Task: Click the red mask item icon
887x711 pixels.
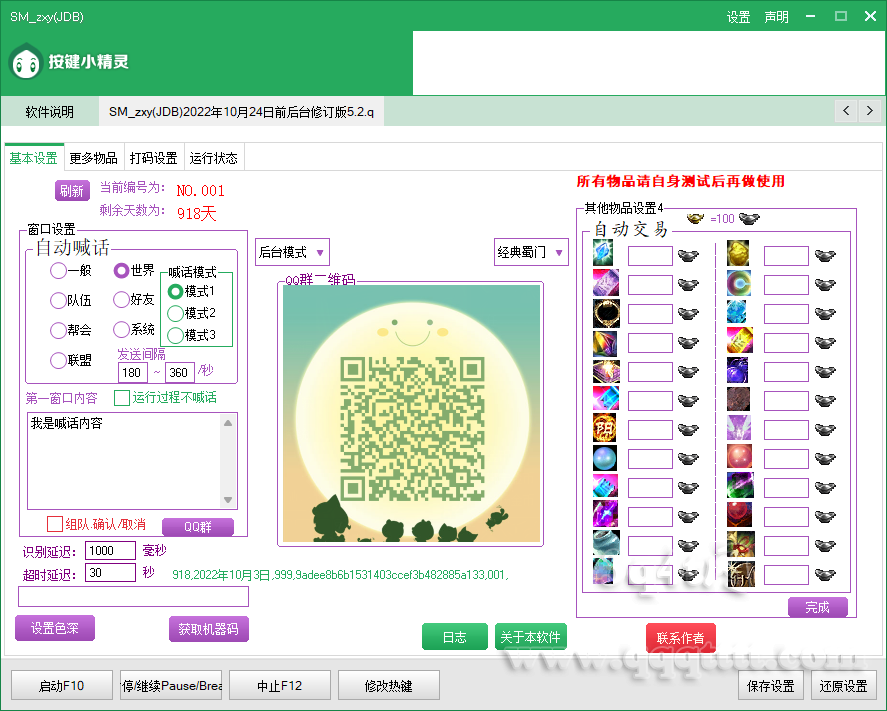Action: click(740, 544)
